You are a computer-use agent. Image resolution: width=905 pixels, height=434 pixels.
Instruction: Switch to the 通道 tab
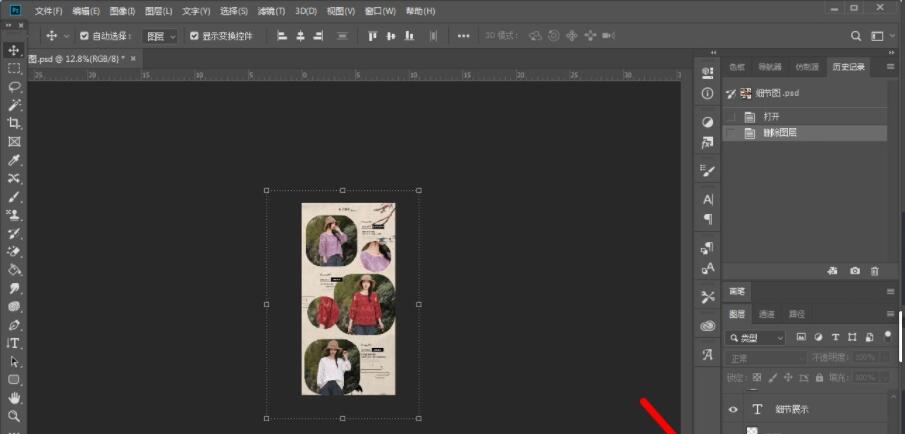[x=766, y=314]
